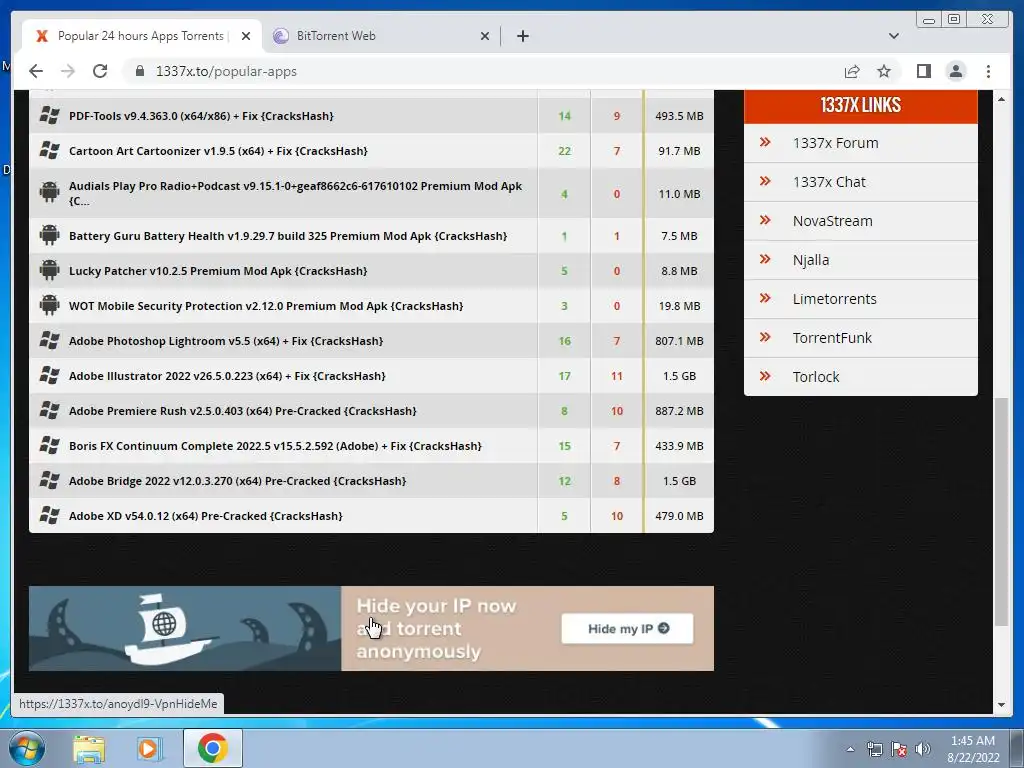Viewport: 1024px width, 768px height.
Task: Click the Windows icon beside Adobe Illustrator 2022
Action: pyautogui.click(x=49, y=376)
